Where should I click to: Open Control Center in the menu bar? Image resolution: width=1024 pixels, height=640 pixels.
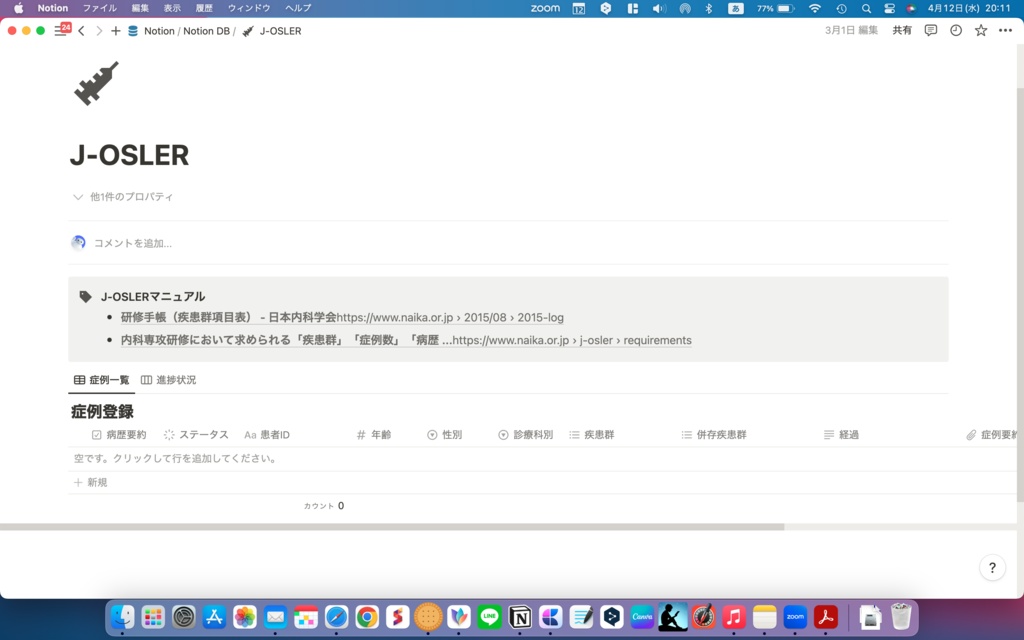(889, 8)
